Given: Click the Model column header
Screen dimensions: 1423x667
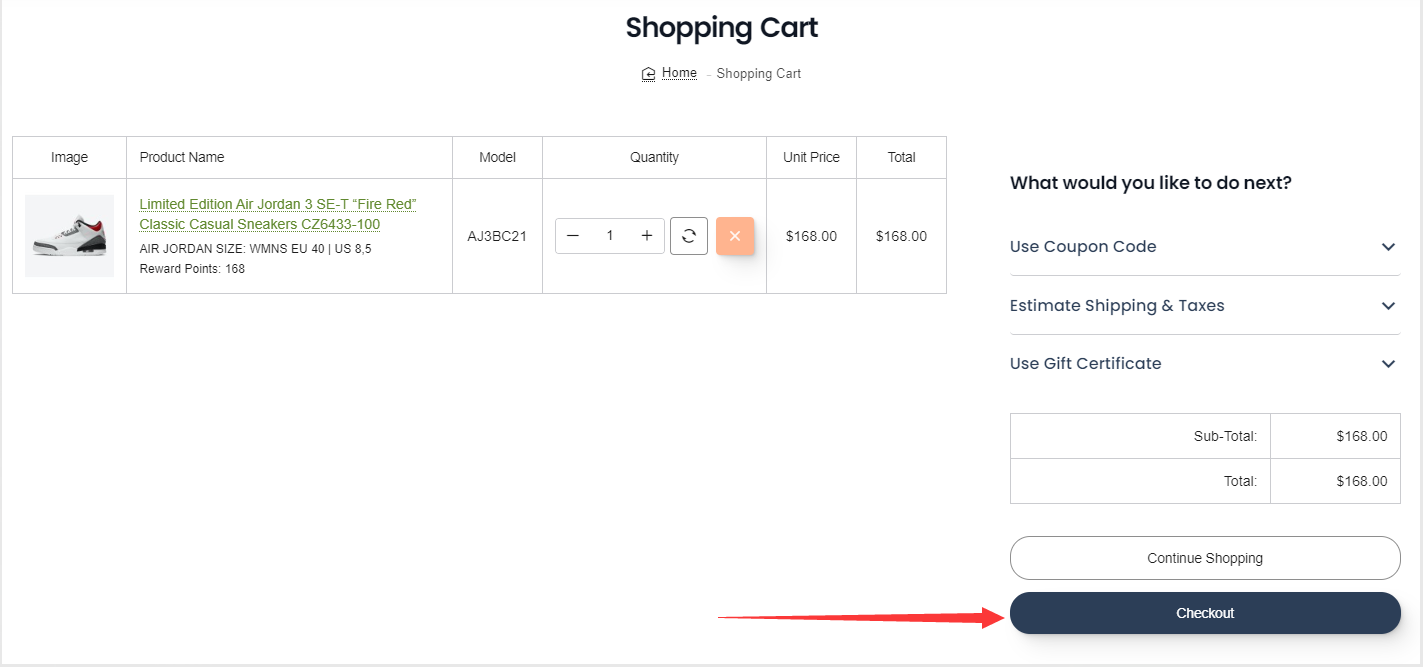Looking at the screenshot, I should pyautogui.click(x=497, y=157).
